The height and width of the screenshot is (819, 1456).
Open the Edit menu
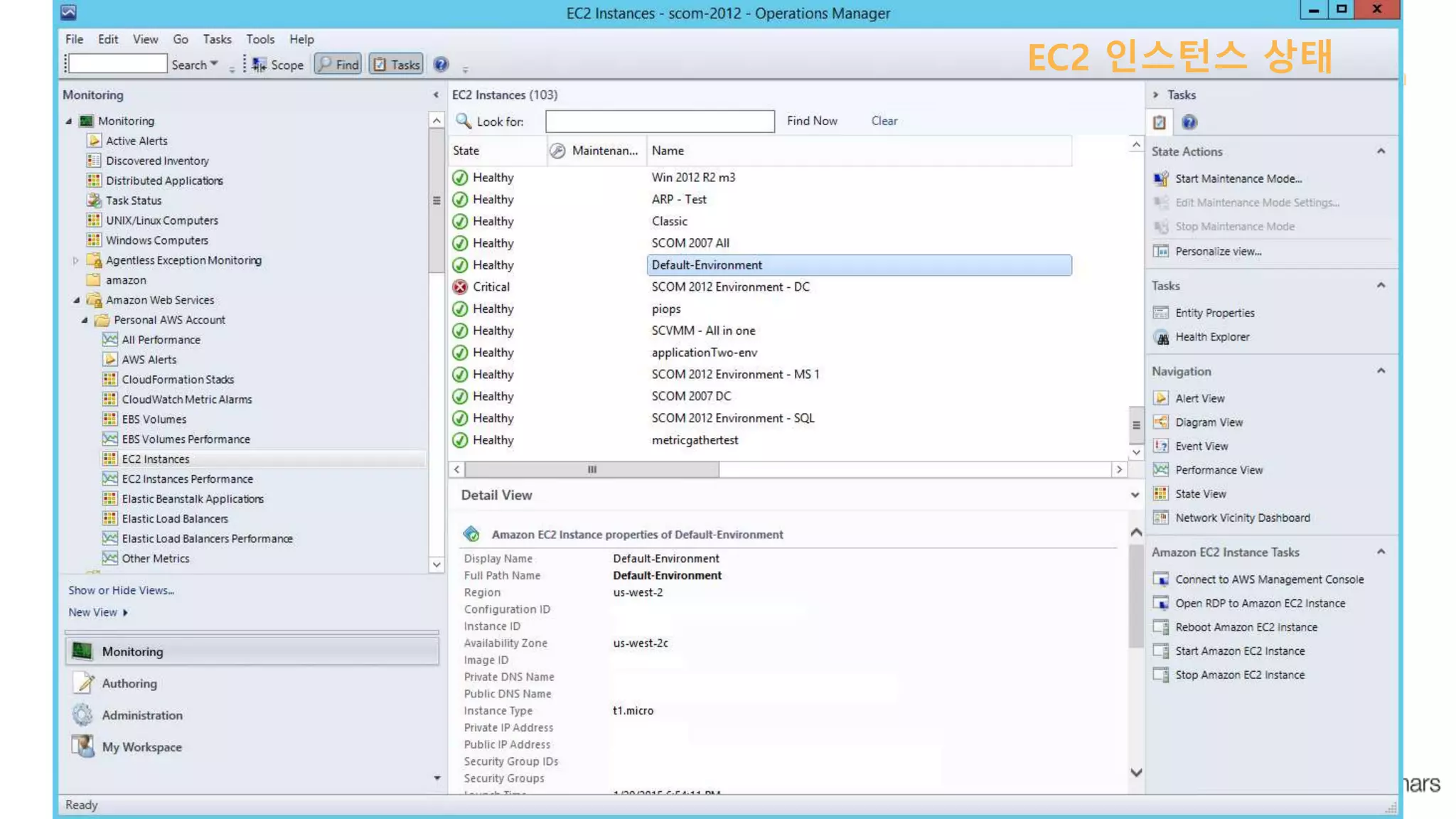tap(108, 39)
